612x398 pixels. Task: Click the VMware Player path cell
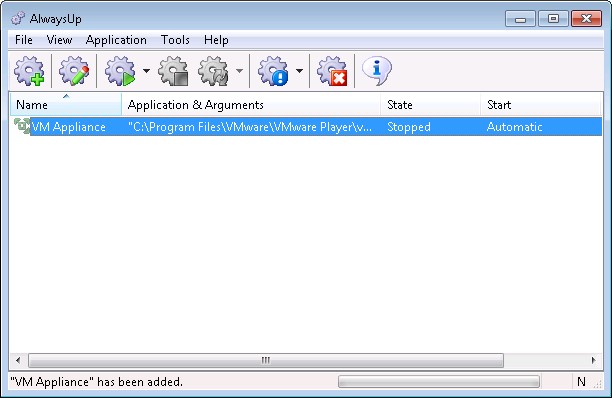pos(250,127)
